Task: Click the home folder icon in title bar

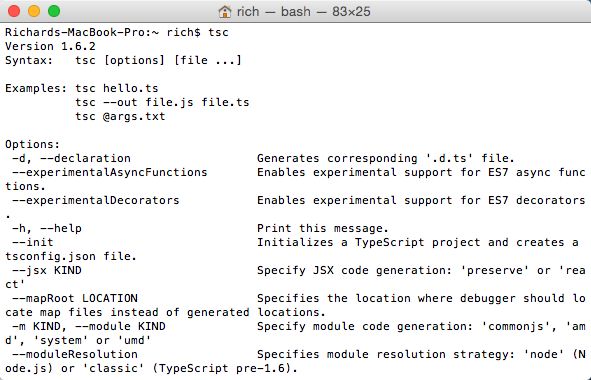Action: click(225, 12)
